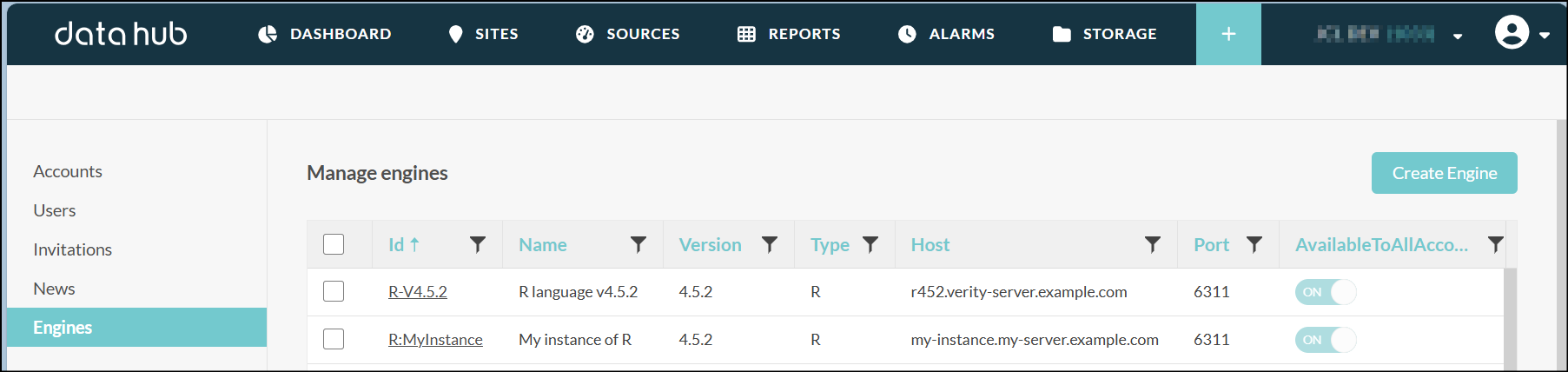Check the select-all header checkbox

334,245
